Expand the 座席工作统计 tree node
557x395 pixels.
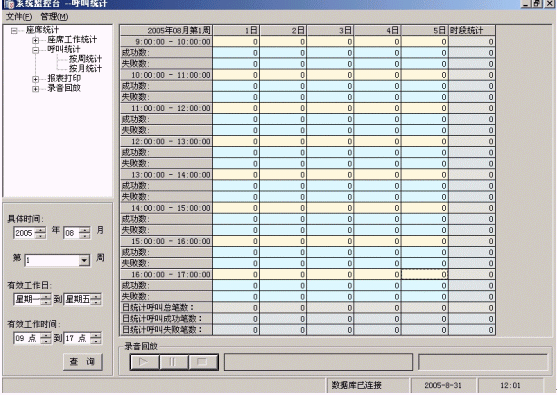click(36, 40)
